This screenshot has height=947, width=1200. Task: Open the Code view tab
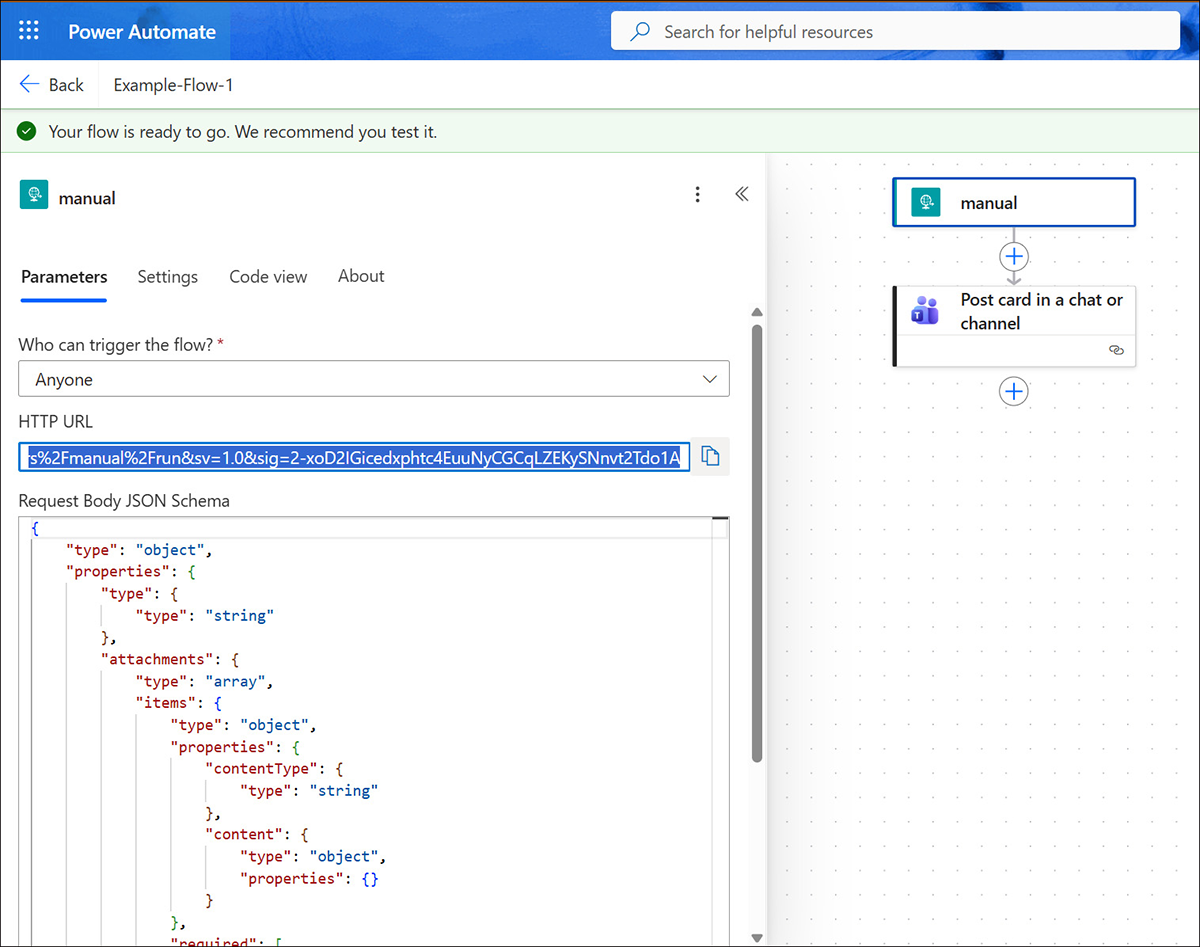pyautogui.click(x=268, y=276)
